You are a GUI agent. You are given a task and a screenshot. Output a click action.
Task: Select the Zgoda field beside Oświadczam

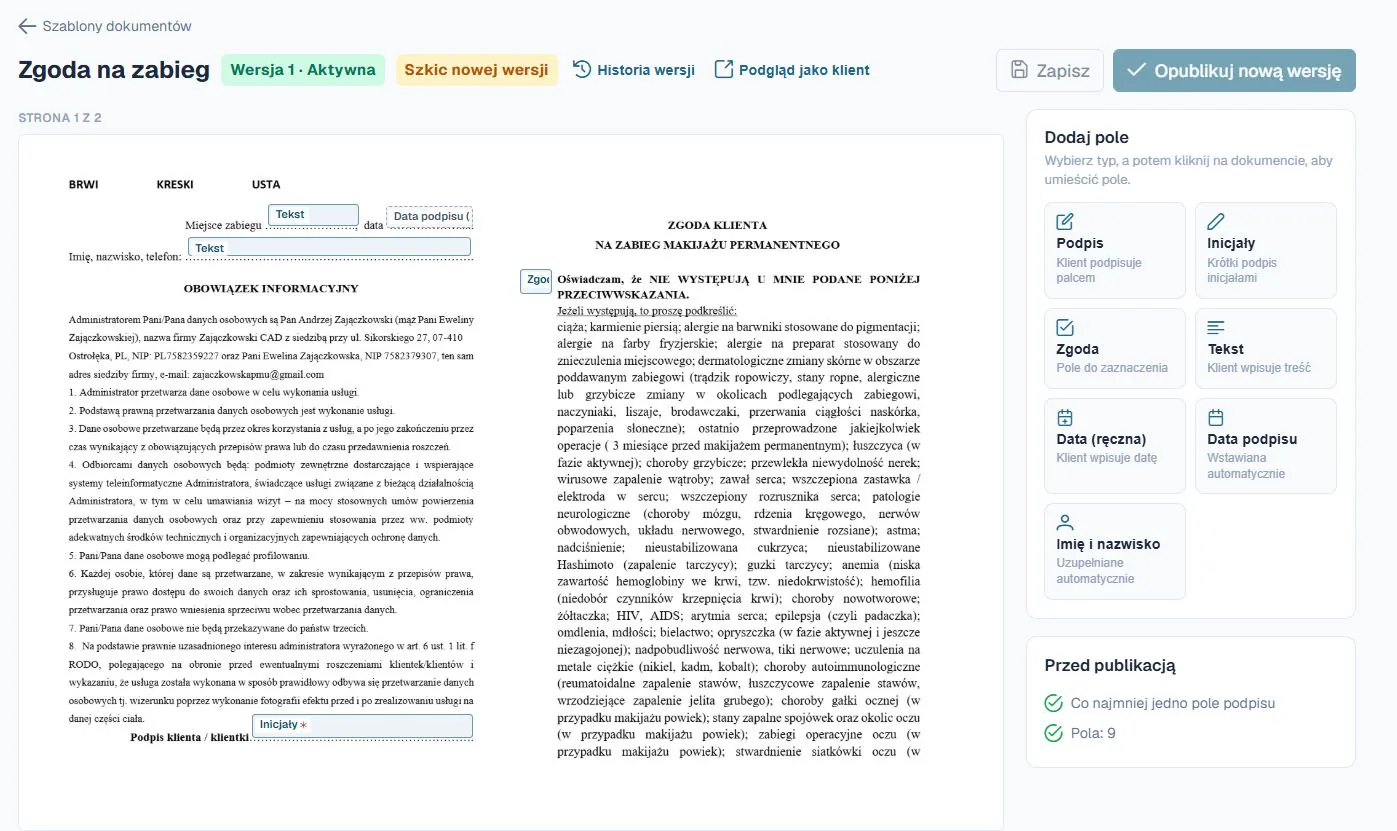tap(535, 281)
